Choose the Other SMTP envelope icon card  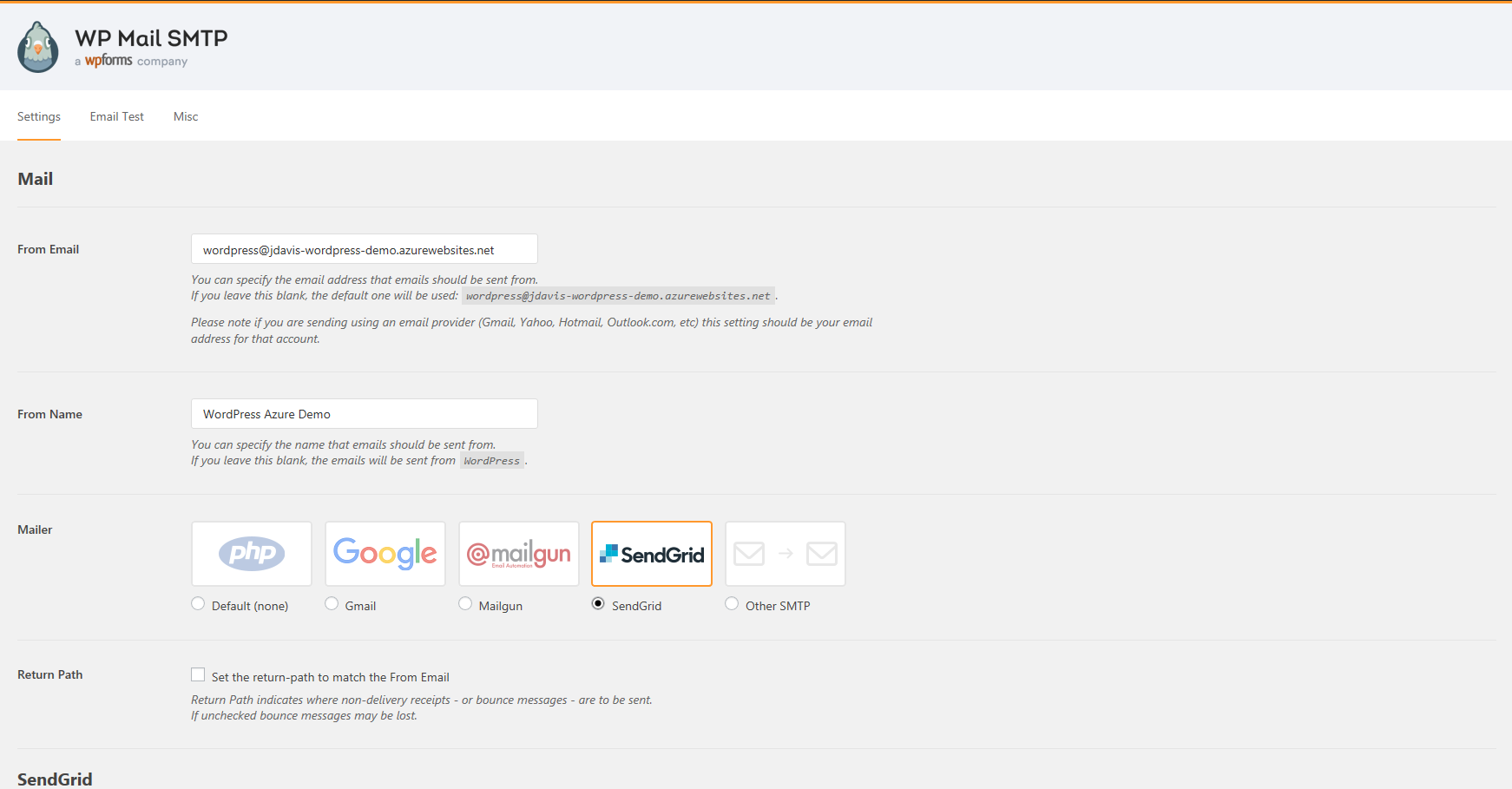tap(786, 554)
